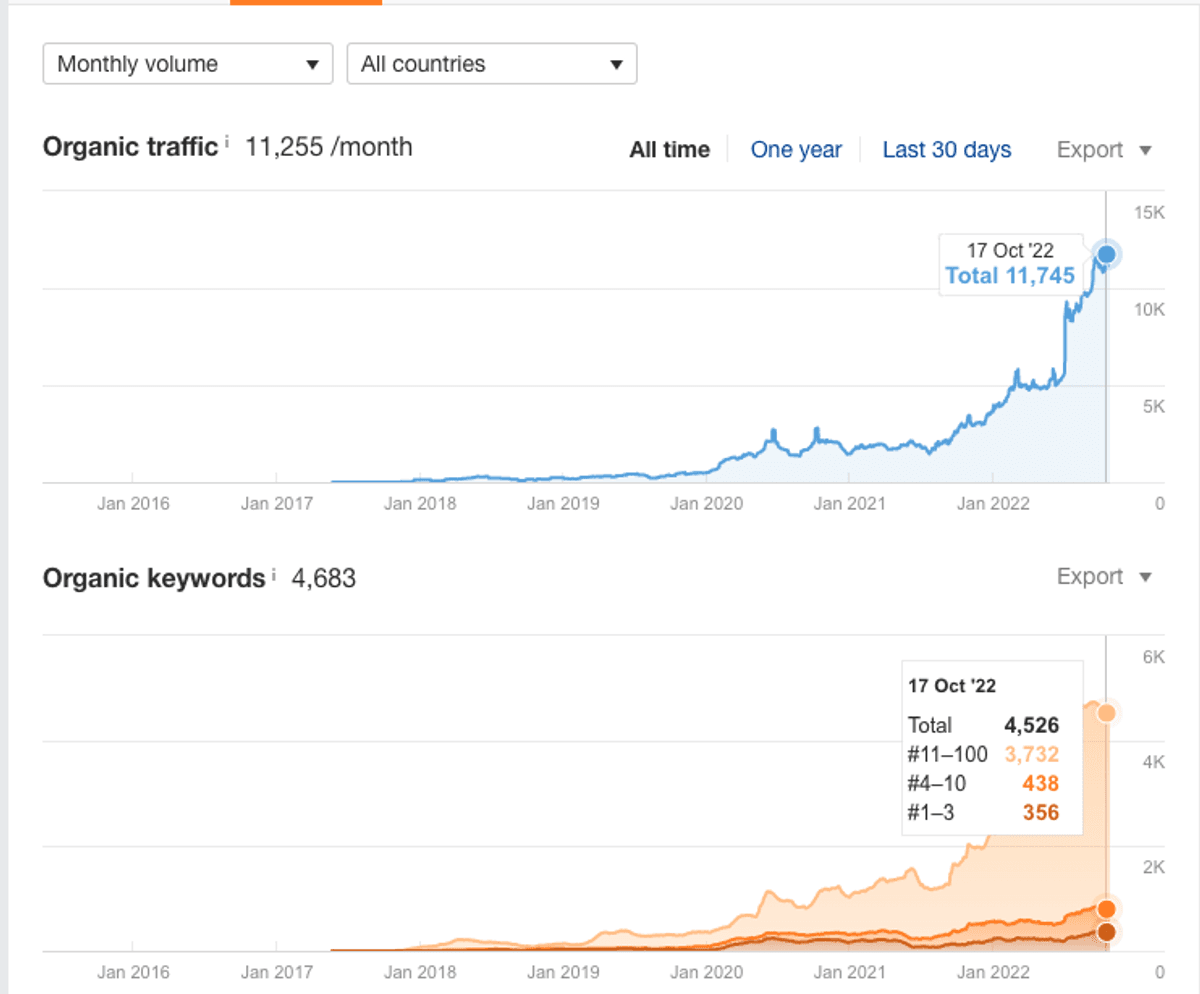Viewport: 1200px width, 994px height.
Task: Click Jan 2020 label on traffic chart axis
Action: [707, 503]
